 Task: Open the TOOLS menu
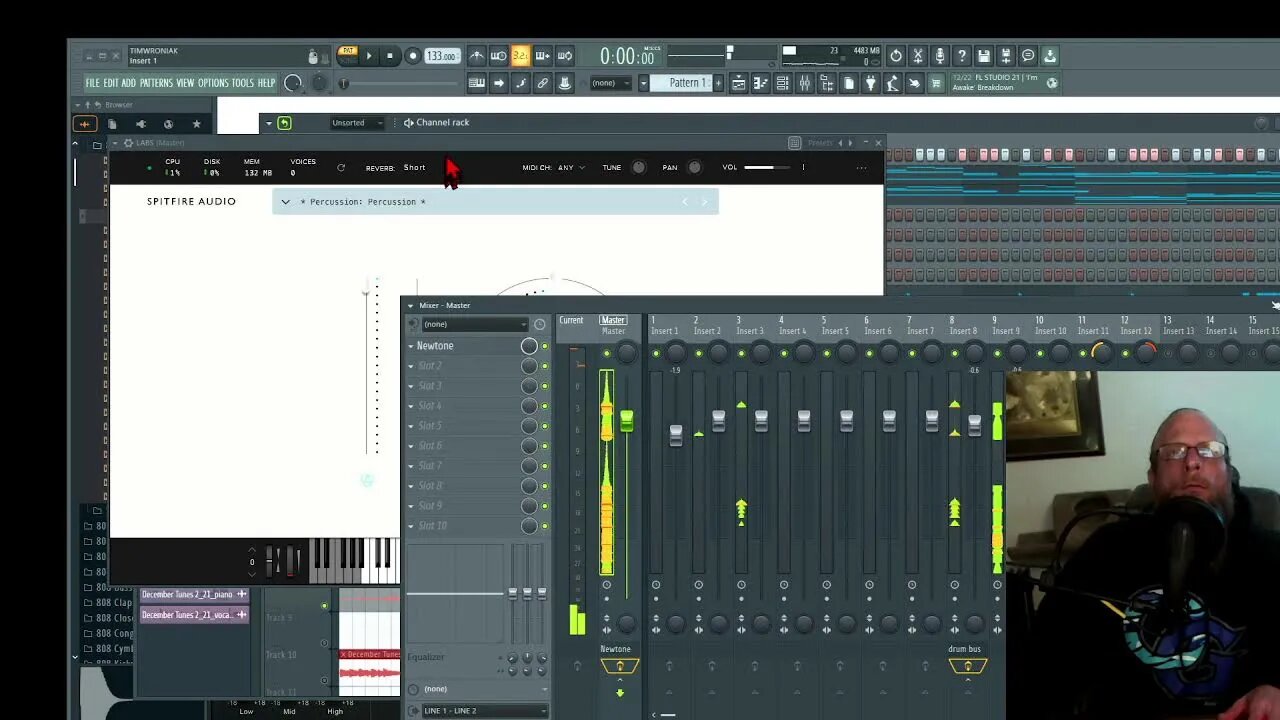[x=243, y=83]
